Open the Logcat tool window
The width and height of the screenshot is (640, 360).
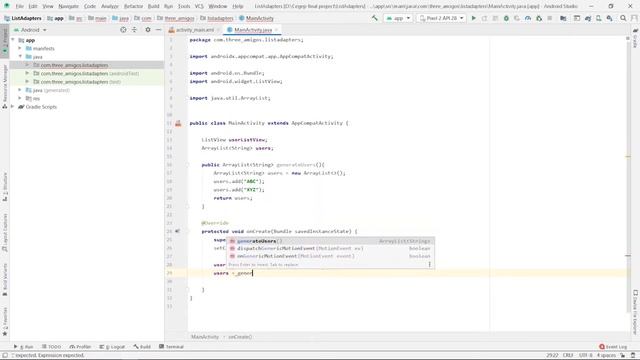pyautogui.click(x=112, y=347)
